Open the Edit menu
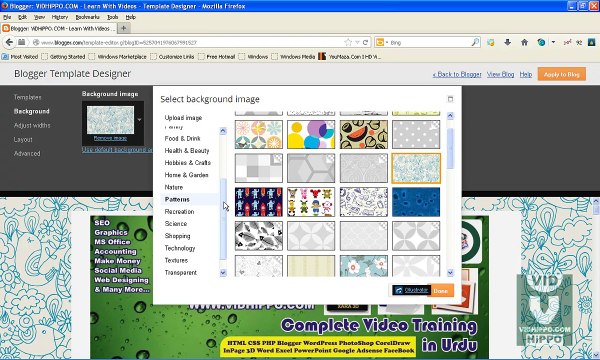This screenshot has height=360, width=600. (x=23, y=17)
